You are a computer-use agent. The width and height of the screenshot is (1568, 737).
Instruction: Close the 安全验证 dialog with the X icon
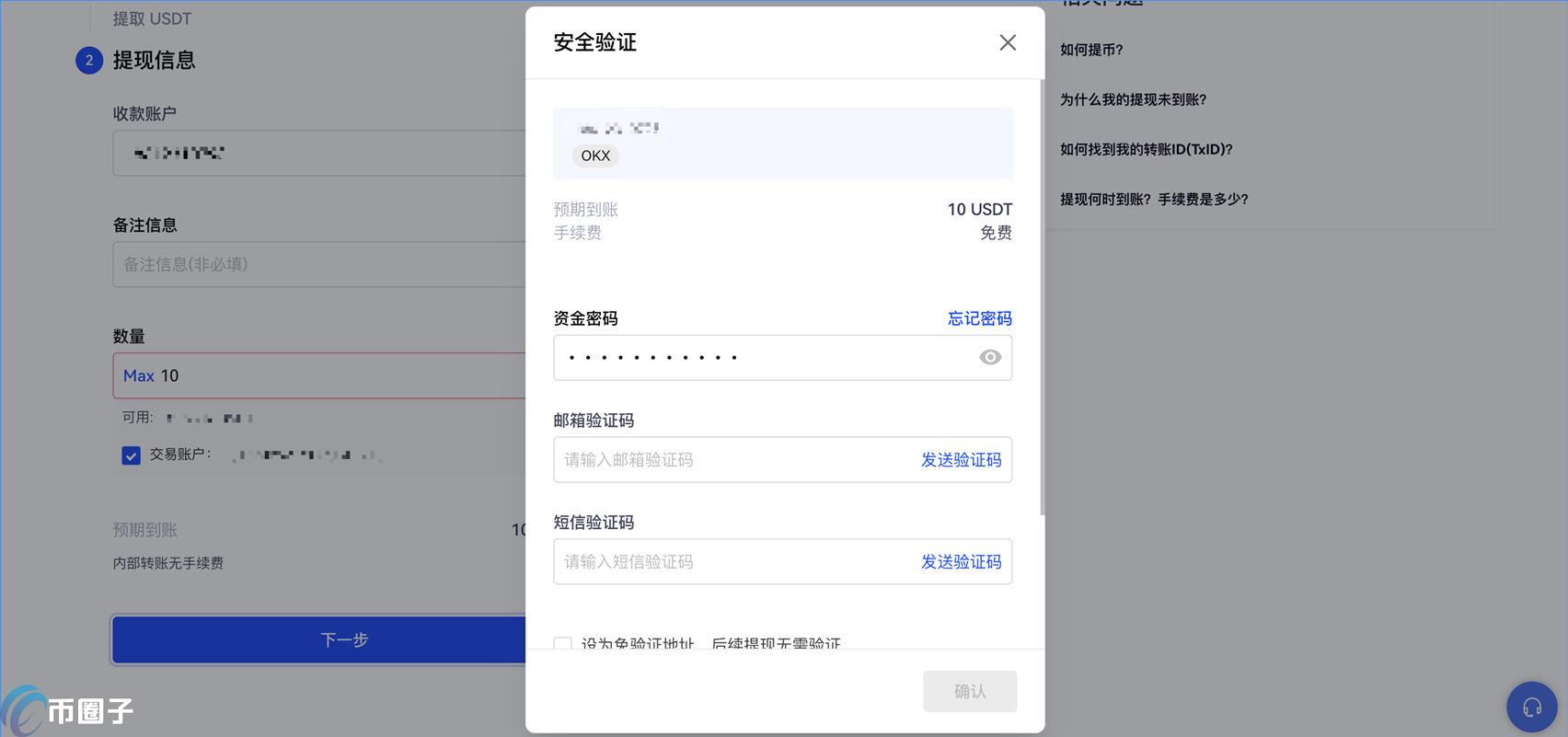(1008, 42)
